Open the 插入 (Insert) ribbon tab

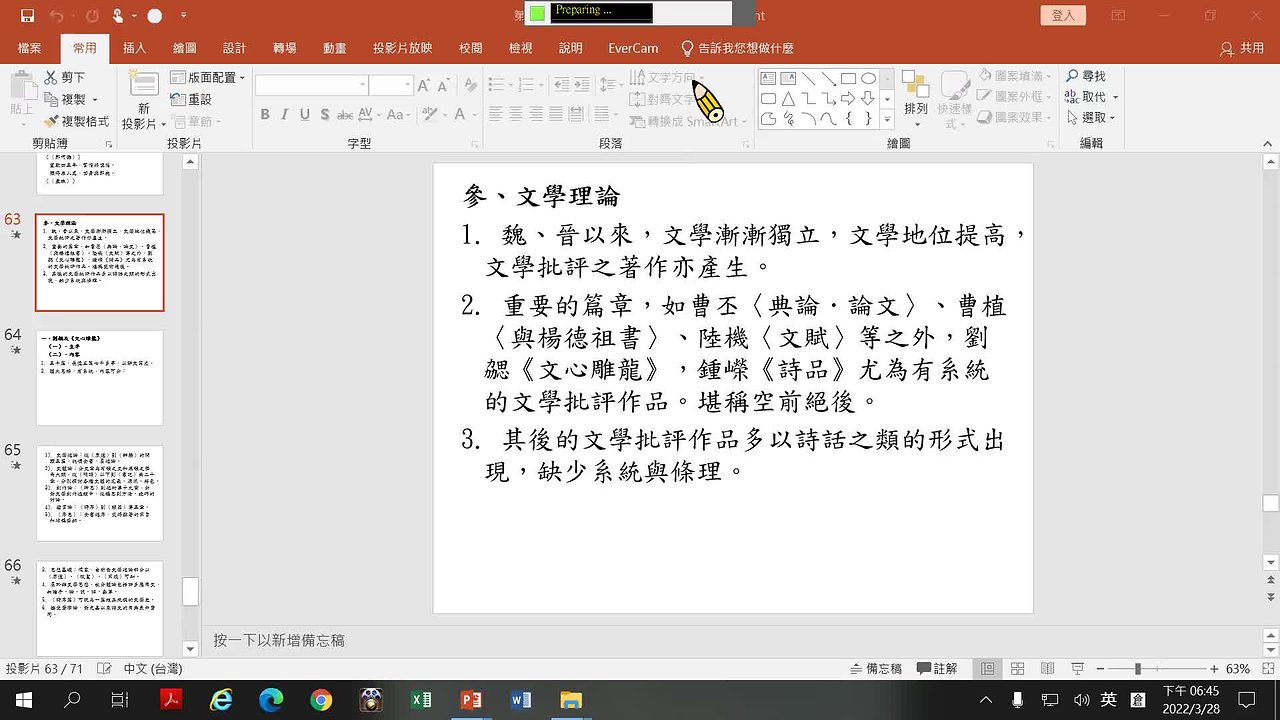(x=134, y=48)
